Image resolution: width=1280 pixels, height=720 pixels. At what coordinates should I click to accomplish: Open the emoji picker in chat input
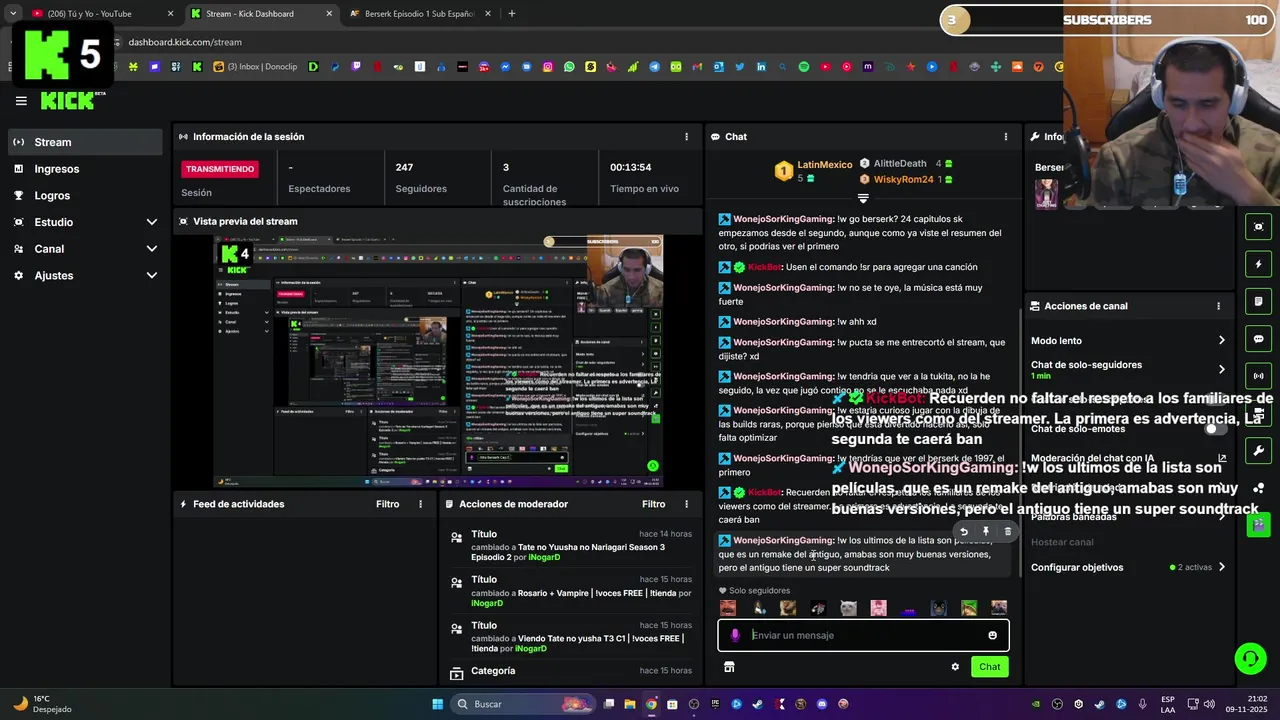pos(992,635)
